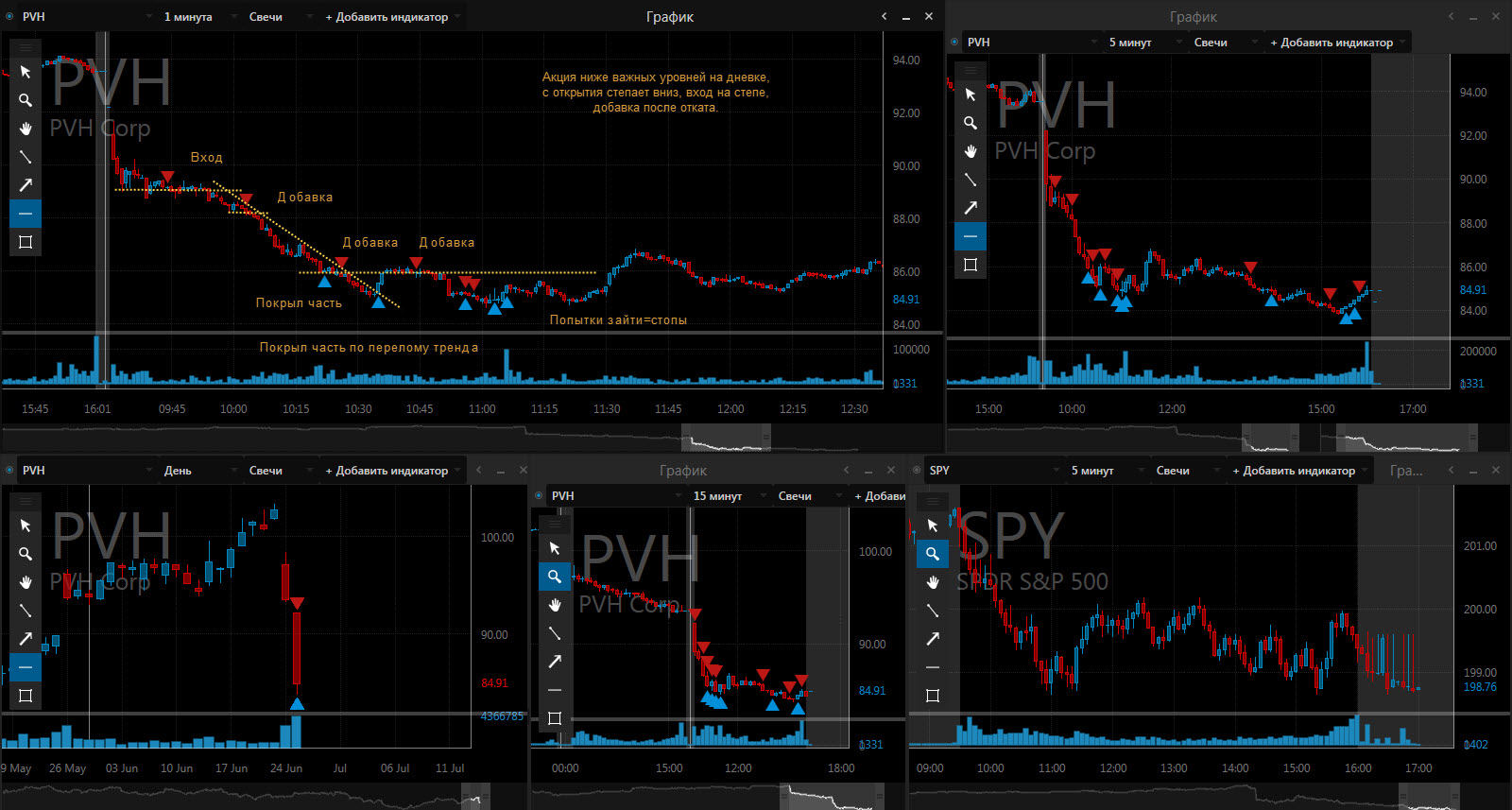Open SPY symbol dropdown
The width and height of the screenshot is (1512, 810).
pos(994,470)
